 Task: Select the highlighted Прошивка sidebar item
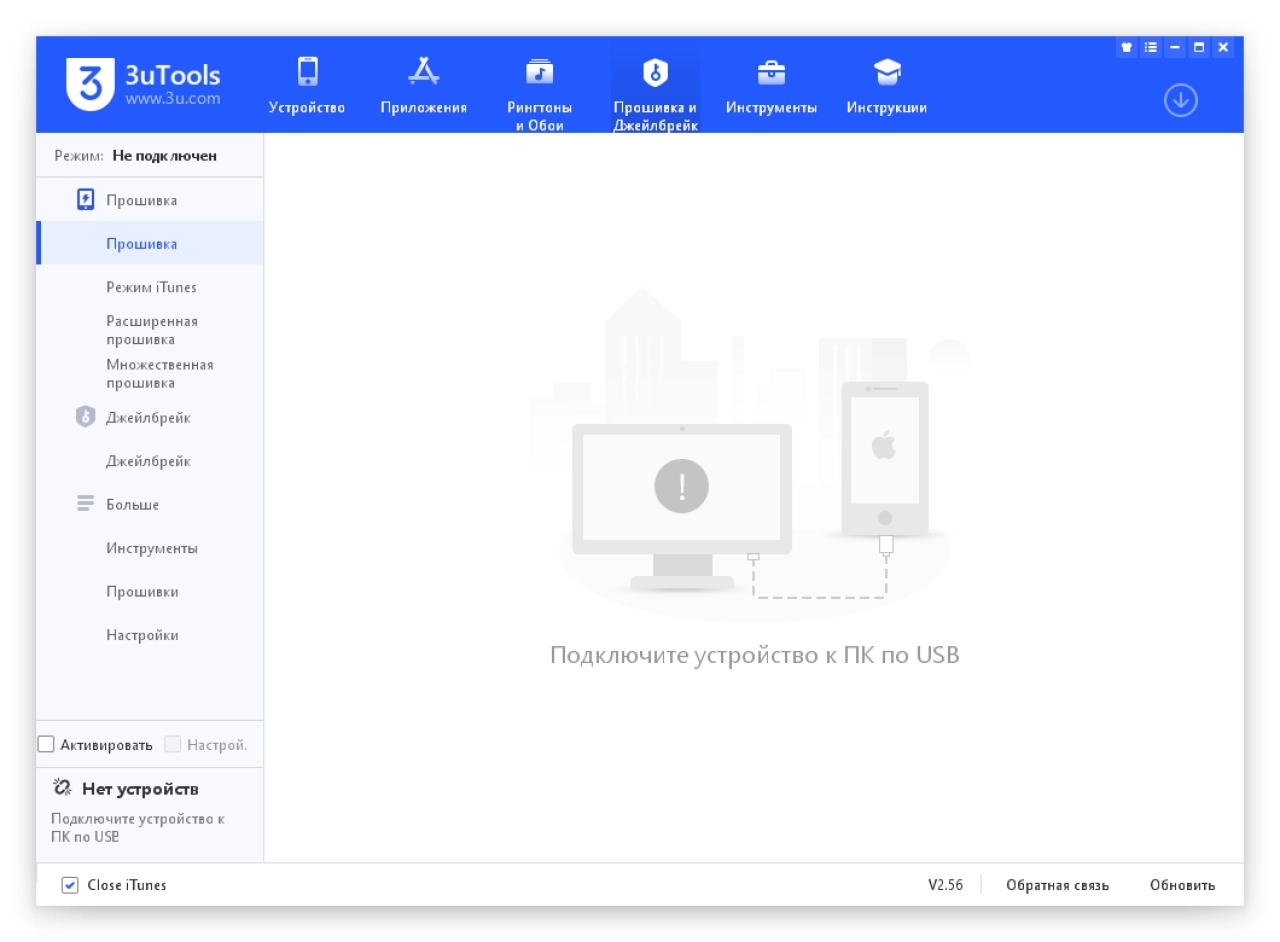coord(150,243)
